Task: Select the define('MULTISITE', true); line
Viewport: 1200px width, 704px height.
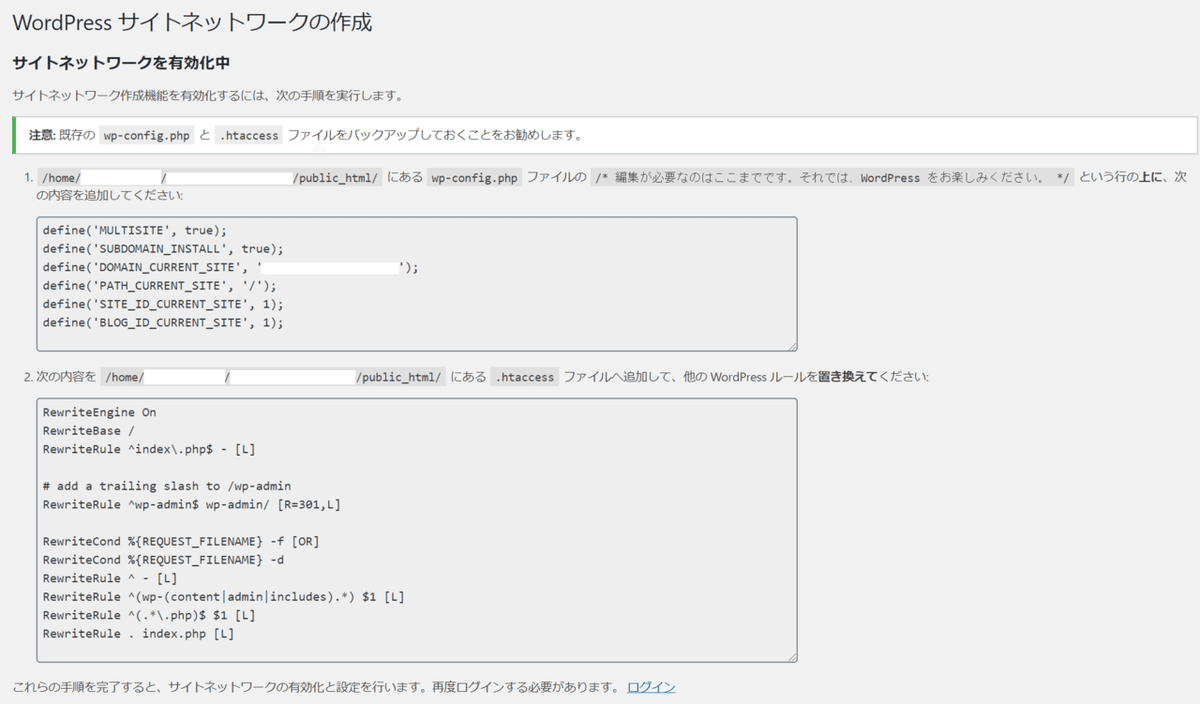Action: click(135, 232)
